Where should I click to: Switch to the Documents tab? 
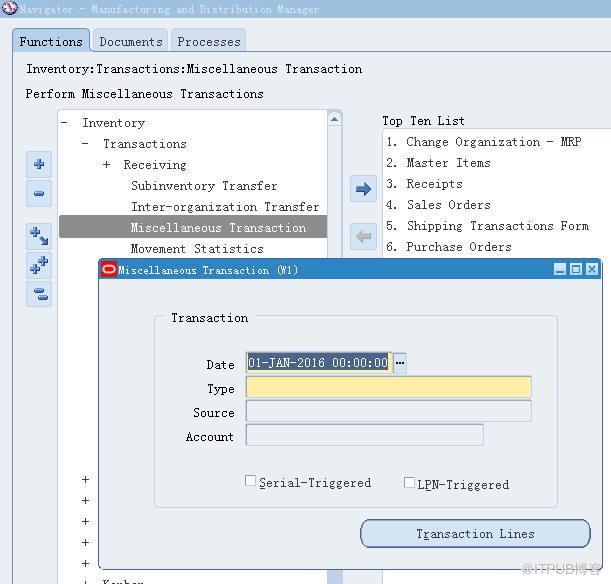[131, 41]
